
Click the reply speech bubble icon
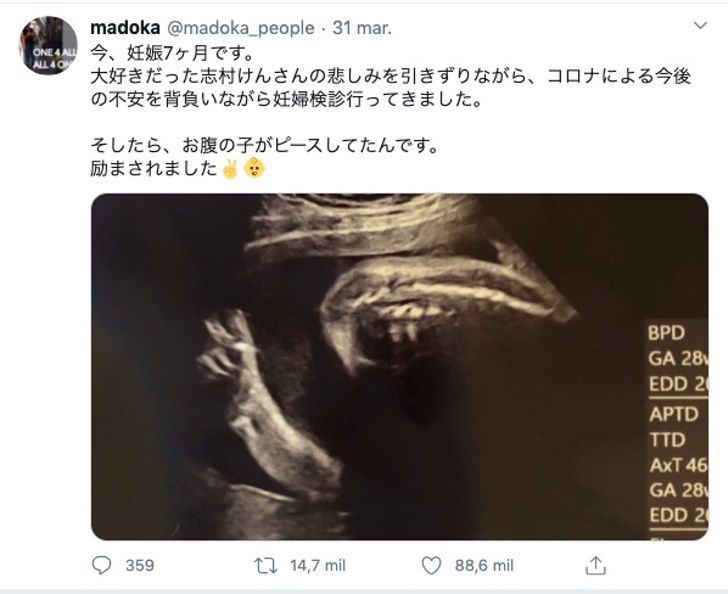(x=102, y=565)
